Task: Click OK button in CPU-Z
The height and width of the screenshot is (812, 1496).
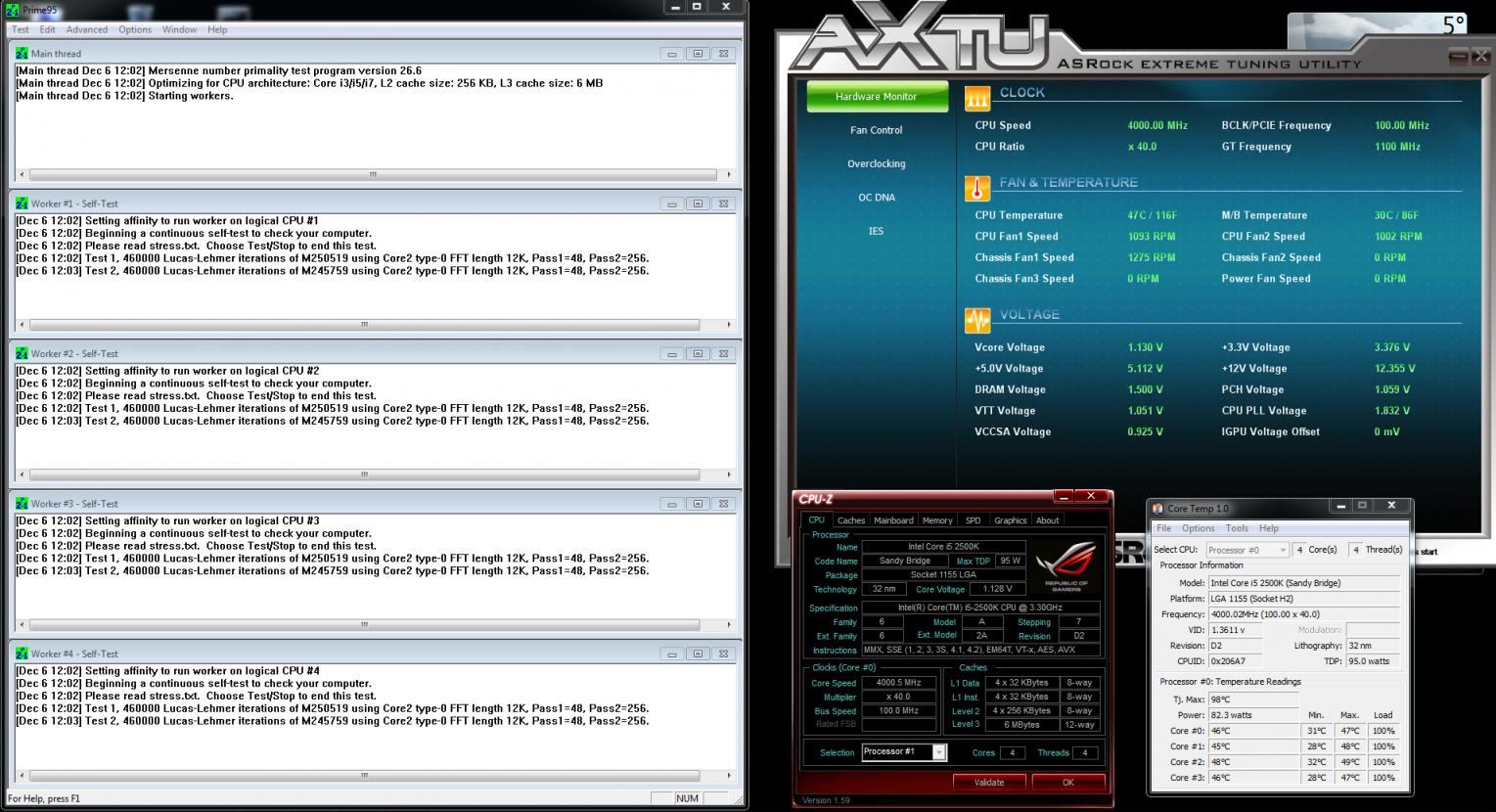Action: [1068, 783]
